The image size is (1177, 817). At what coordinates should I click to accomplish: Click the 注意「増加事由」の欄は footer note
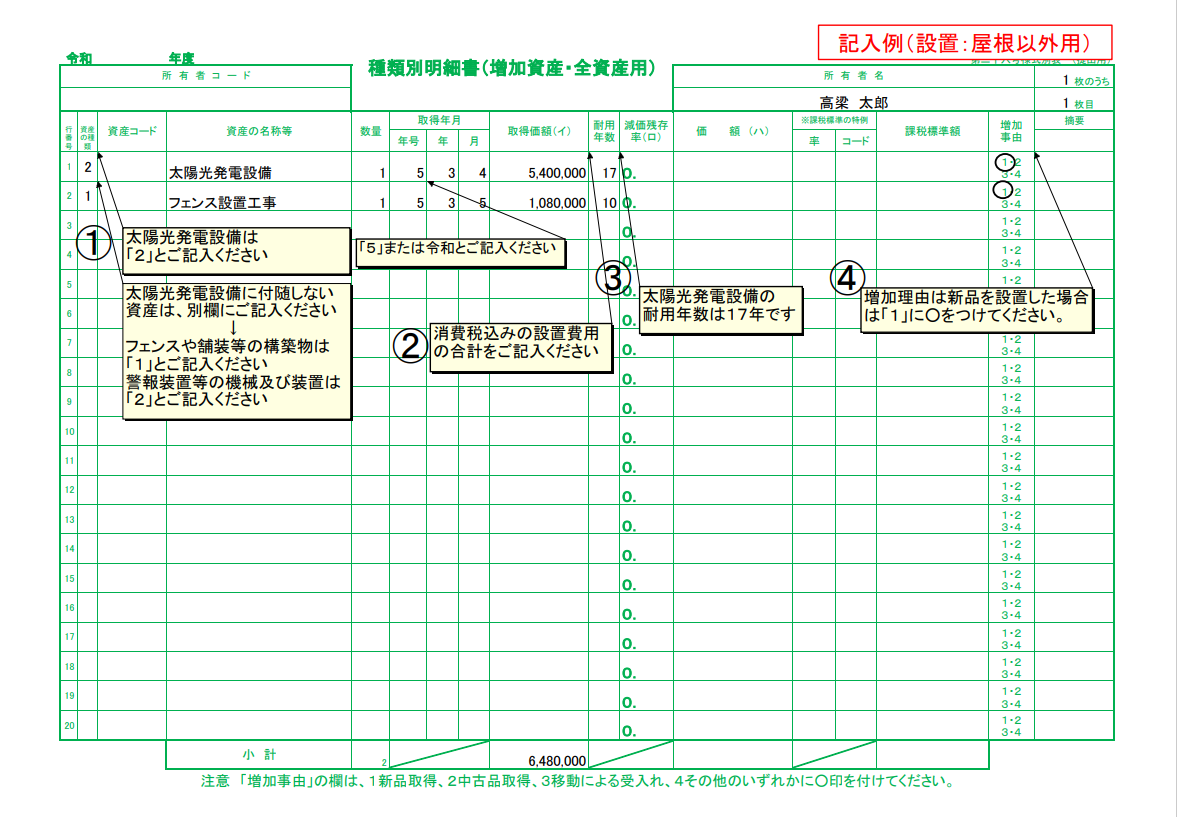[577, 781]
